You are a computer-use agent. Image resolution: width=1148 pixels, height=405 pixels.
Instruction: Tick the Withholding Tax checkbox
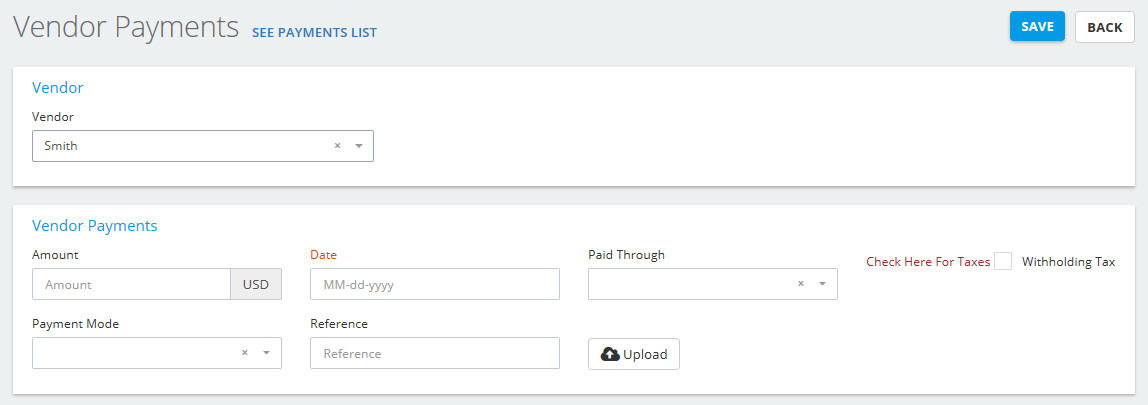[1003, 261]
